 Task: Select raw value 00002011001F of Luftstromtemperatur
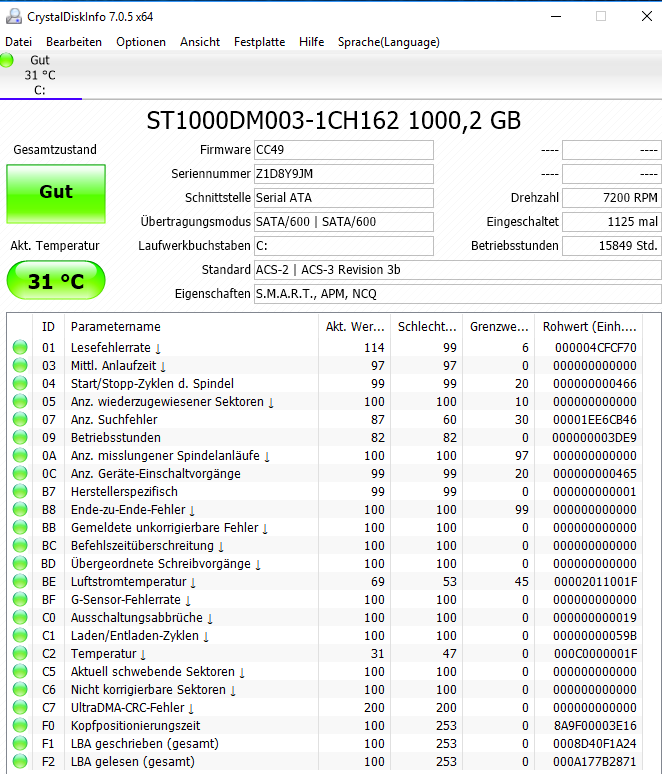pos(595,581)
